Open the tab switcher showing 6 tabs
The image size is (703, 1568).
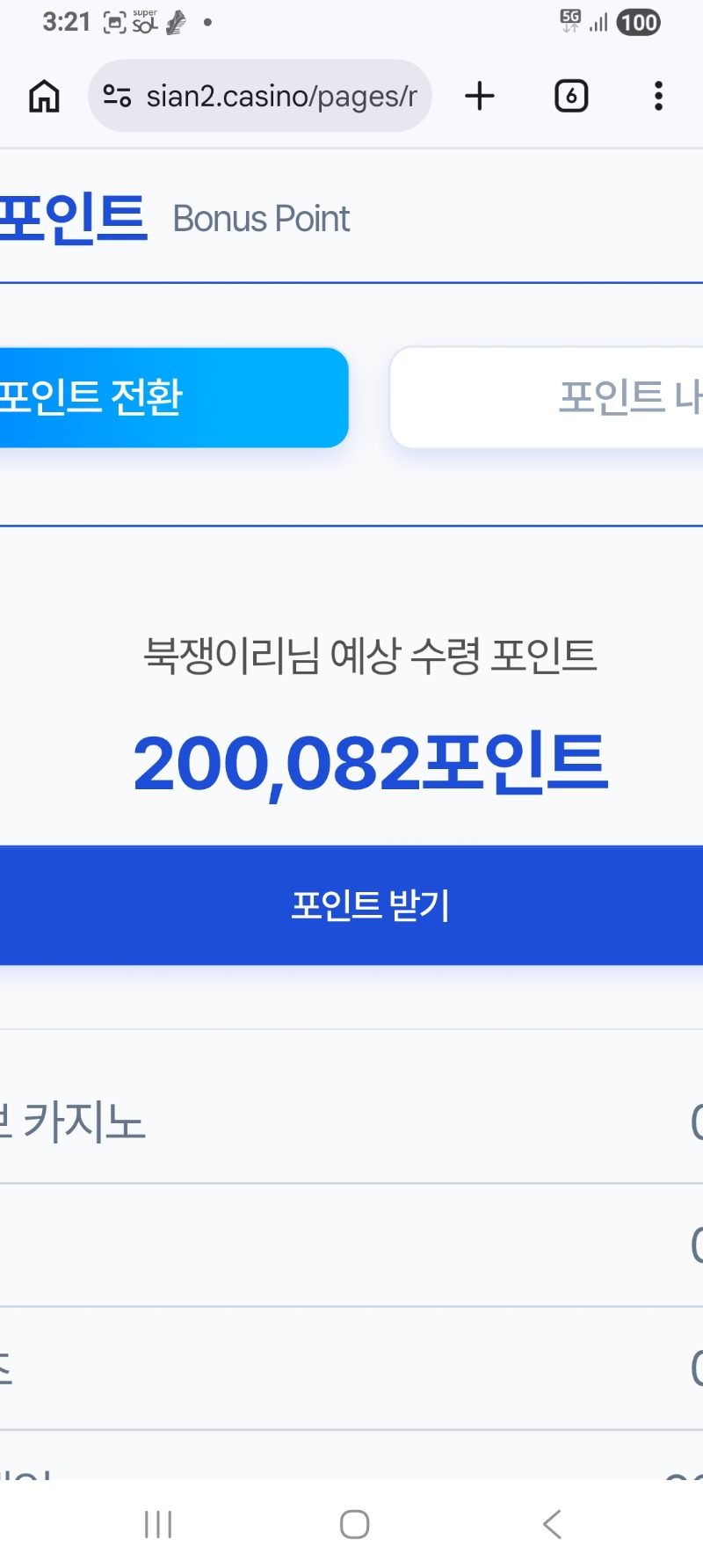(571, 96)
